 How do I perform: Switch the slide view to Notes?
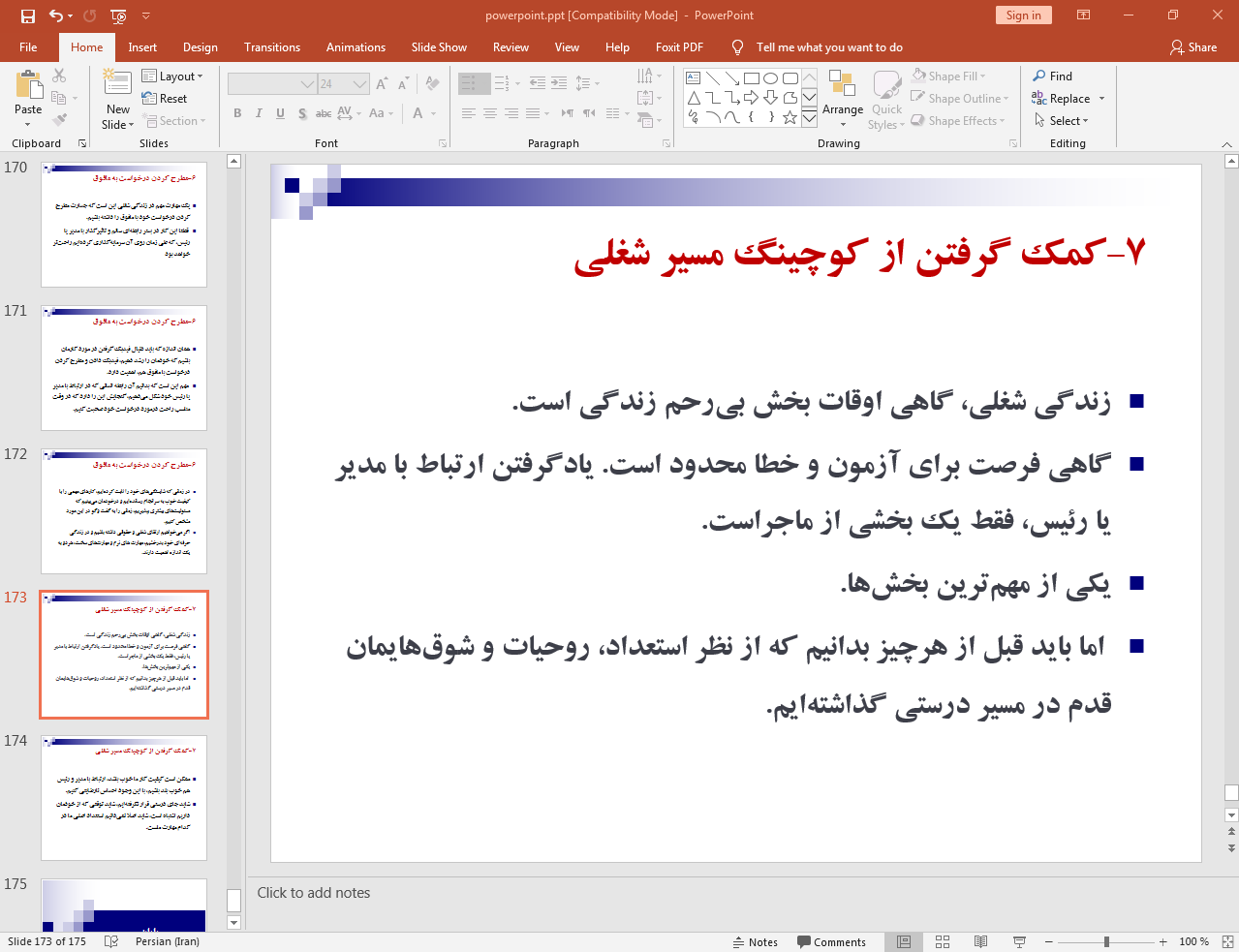(x=756, y=941)
